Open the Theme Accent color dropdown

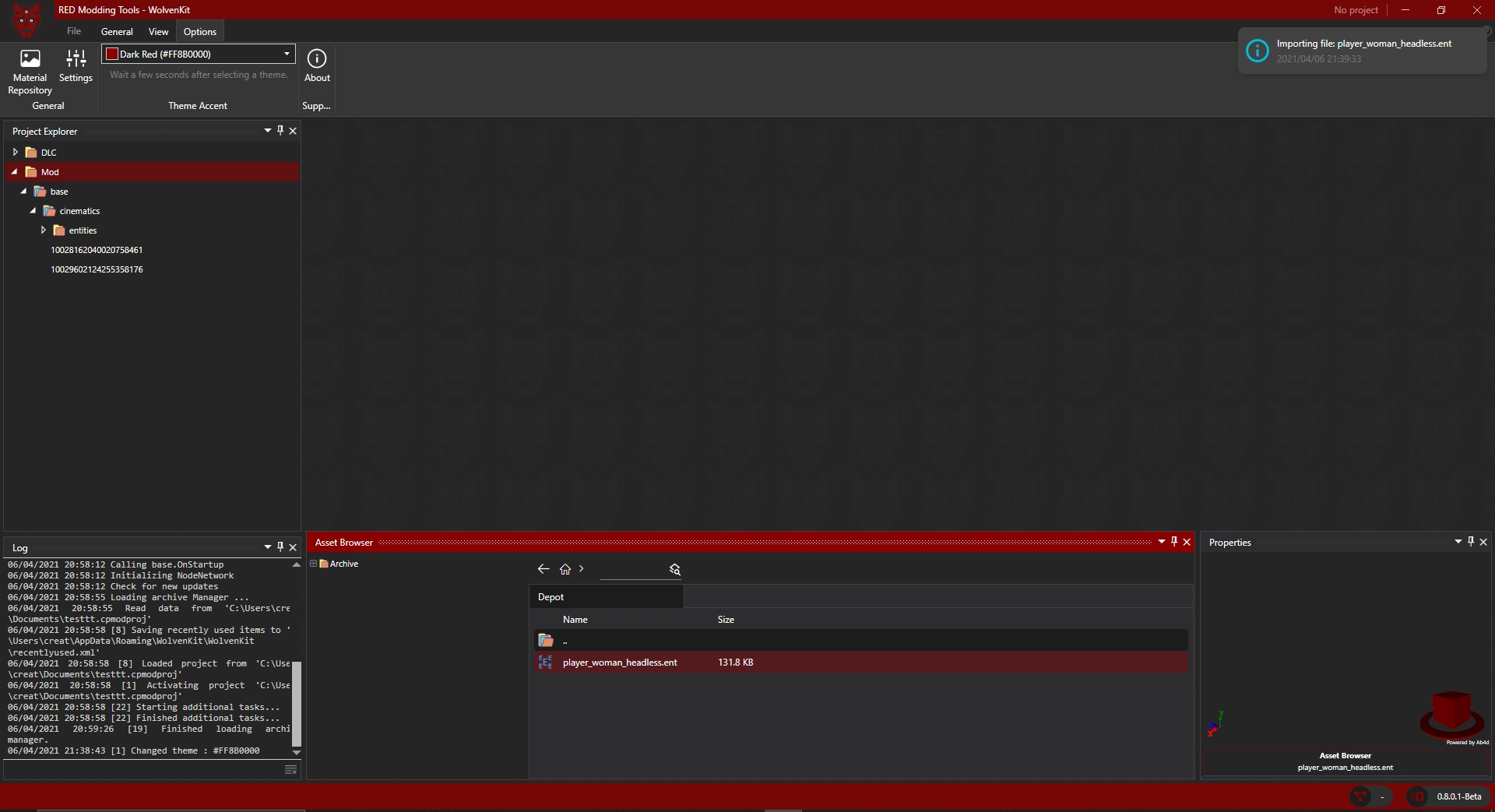pos(287,54)
